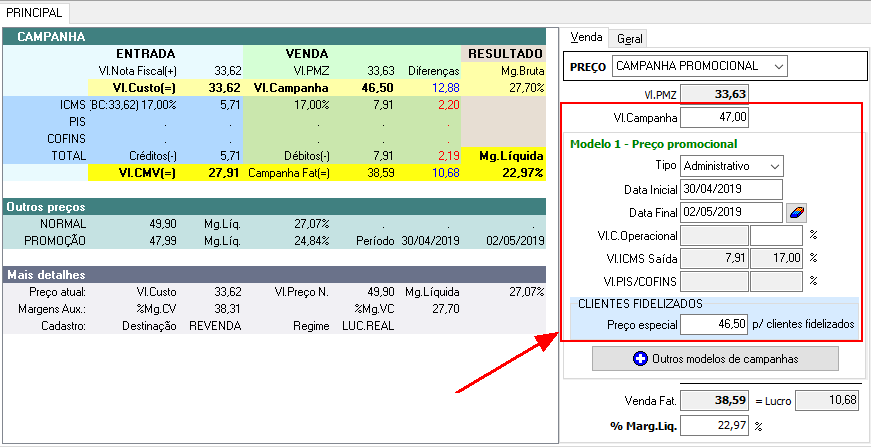The height and width of the screenshot is (447, 871).
Task: Click the Data Final date field
Action: [x=732, y=212]
